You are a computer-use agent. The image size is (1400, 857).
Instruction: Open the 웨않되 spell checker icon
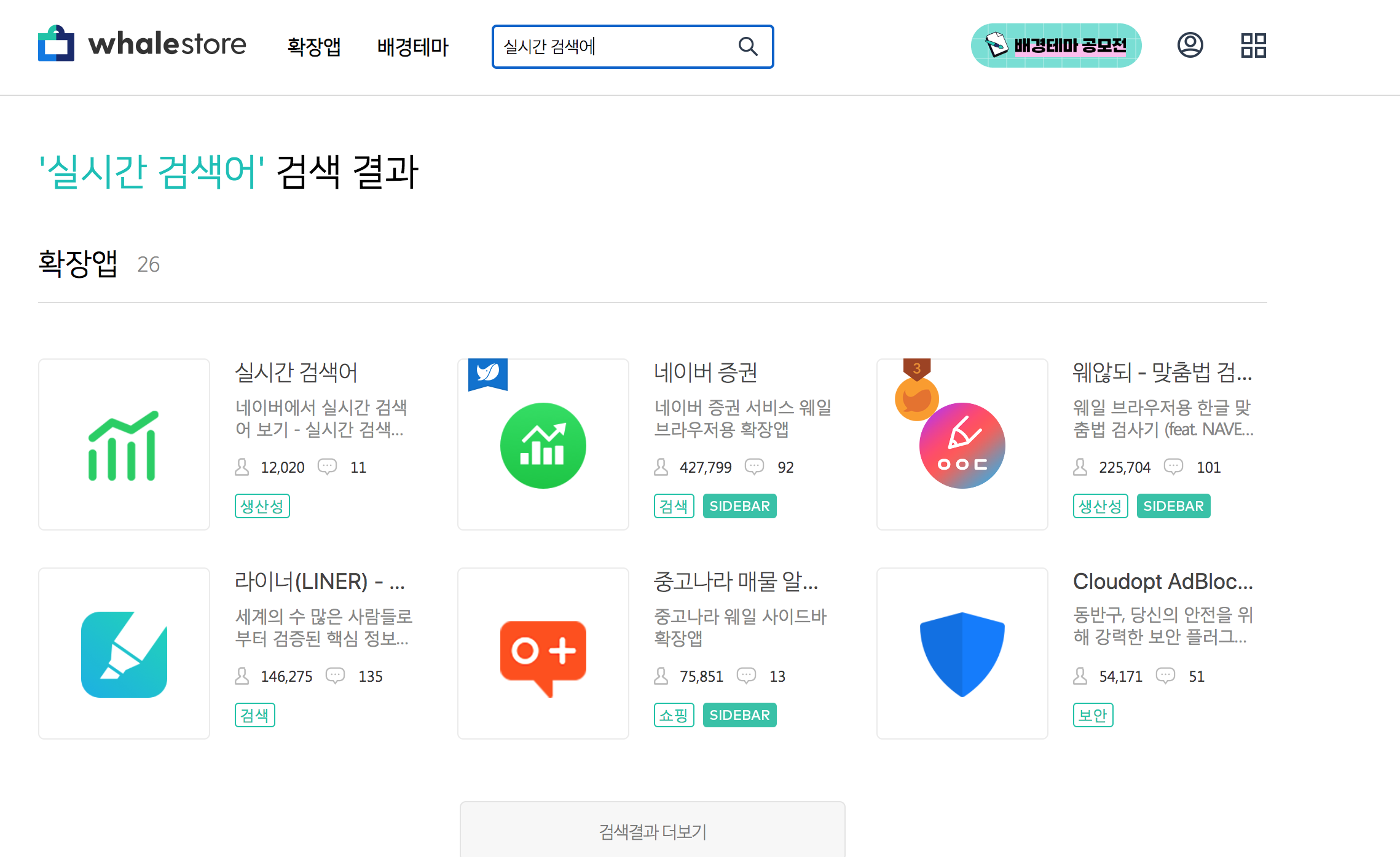pyautogui.click(x=962, y=446)
